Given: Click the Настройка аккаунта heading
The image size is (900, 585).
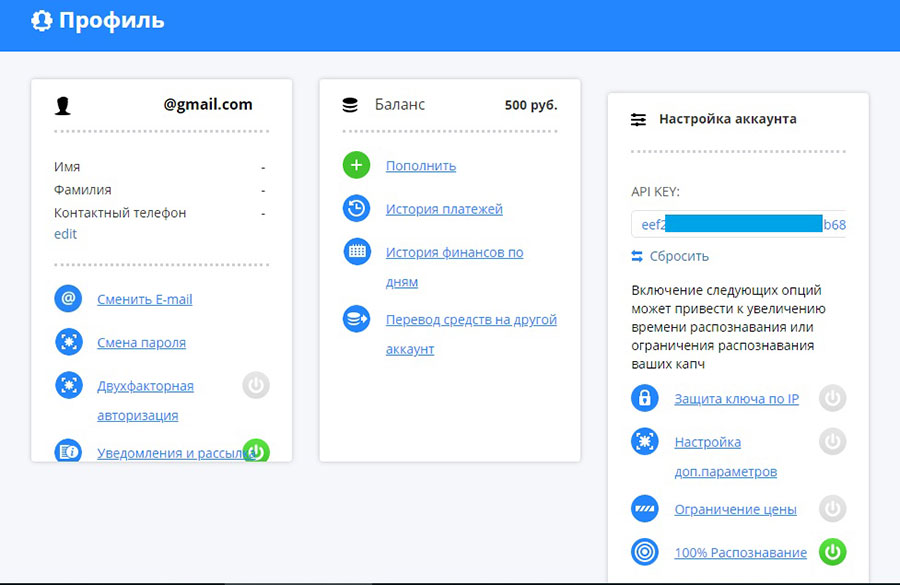Looking at the screenshot, I should point(728,119).
